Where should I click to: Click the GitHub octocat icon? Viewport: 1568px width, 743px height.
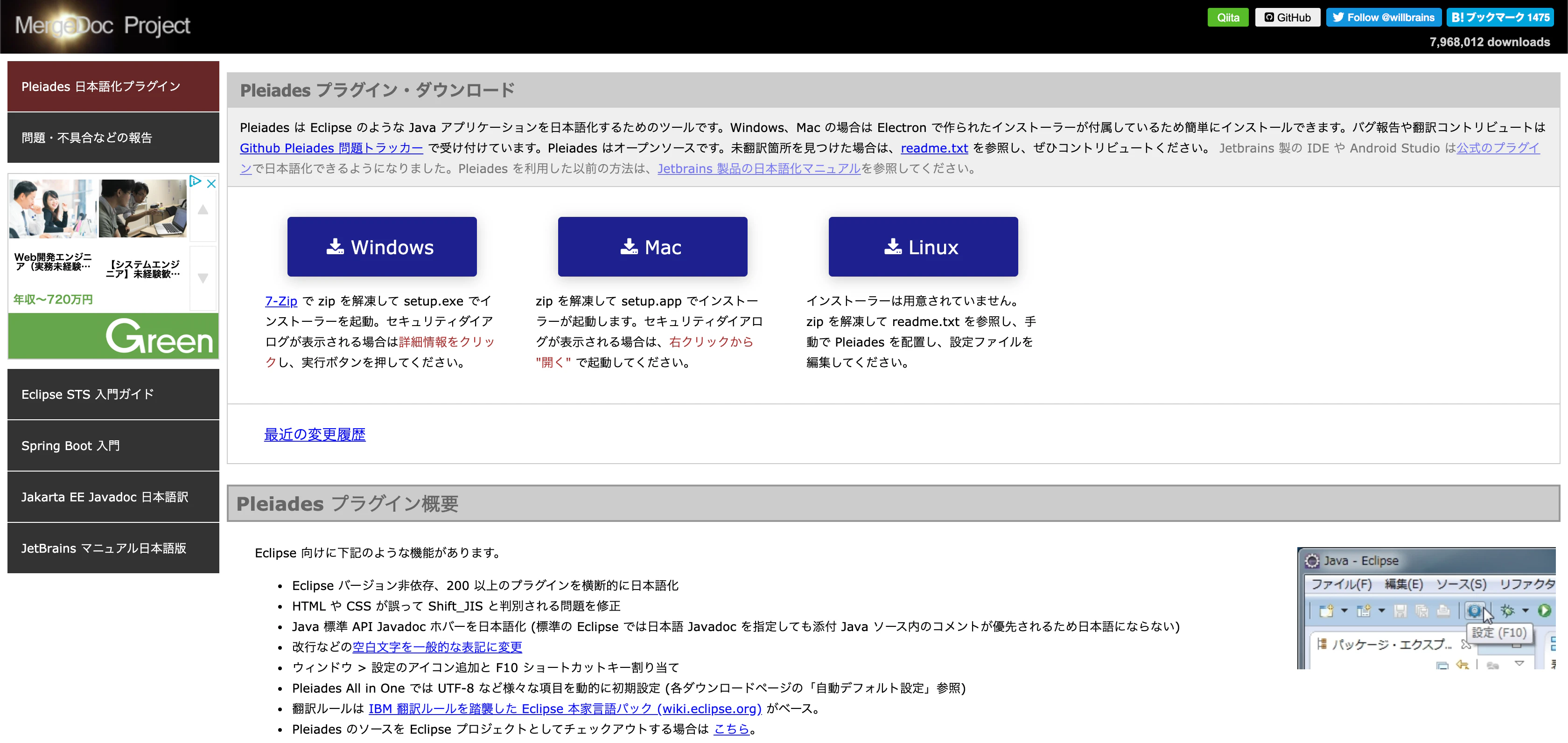point(1269,17)
